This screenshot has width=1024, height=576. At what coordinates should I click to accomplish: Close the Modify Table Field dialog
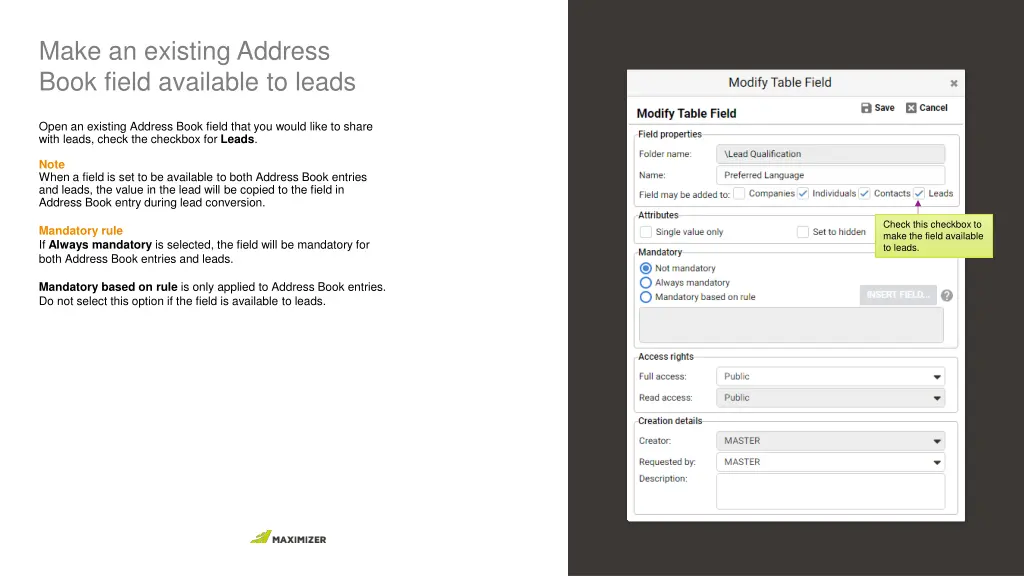click(x=953, y=83)
